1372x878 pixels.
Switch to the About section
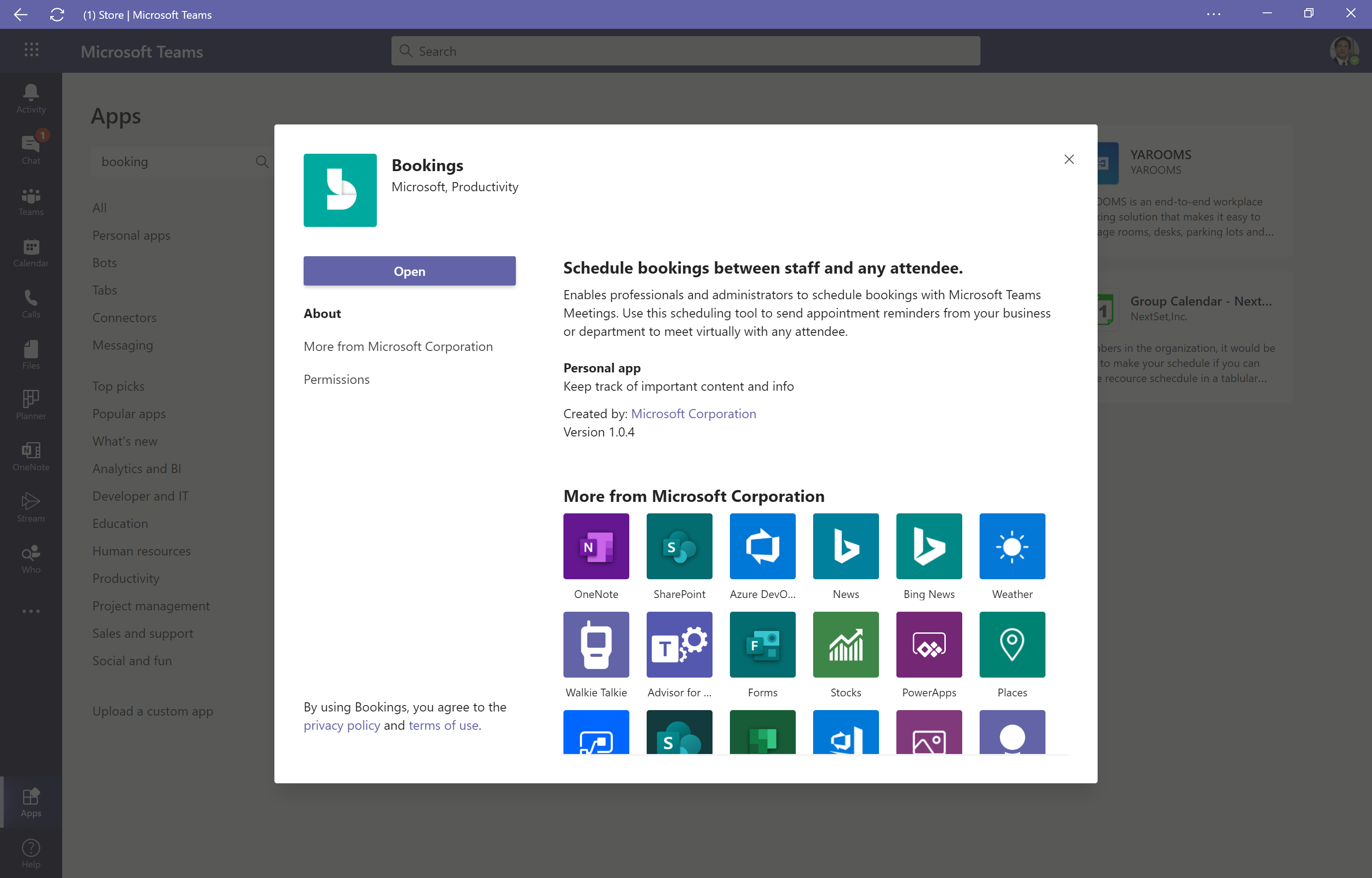point(322,313)
